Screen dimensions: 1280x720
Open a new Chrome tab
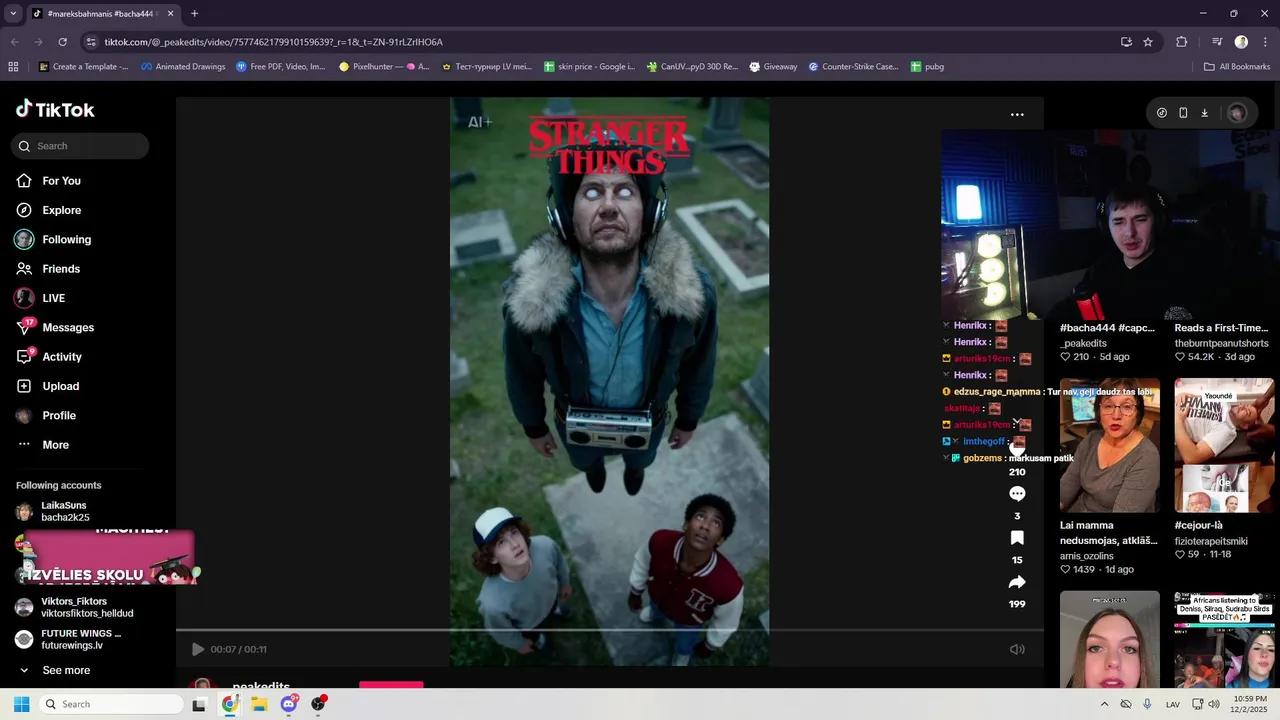[x=194, y=14]
